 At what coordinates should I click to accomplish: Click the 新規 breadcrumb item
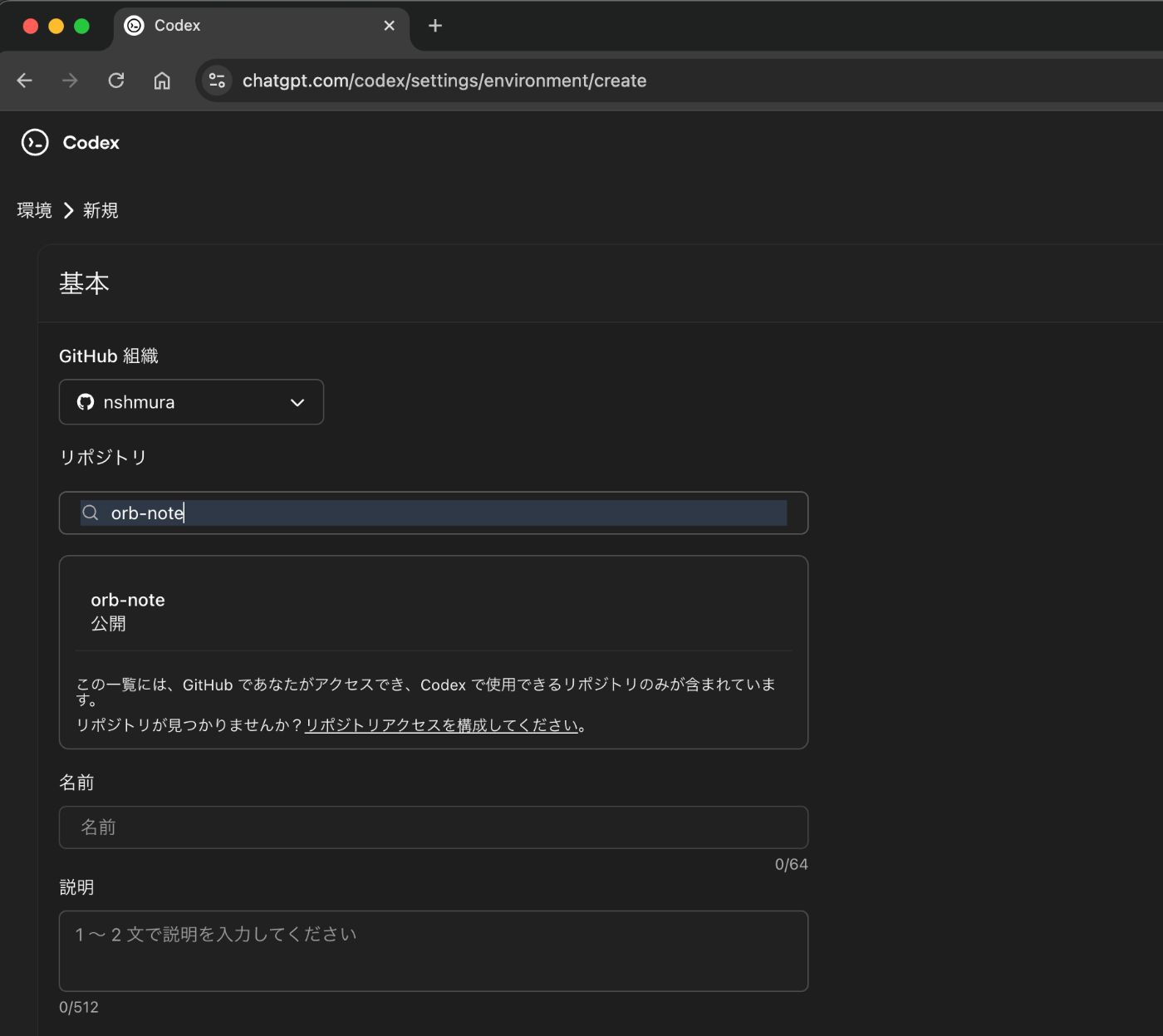[x=101, y=210]
